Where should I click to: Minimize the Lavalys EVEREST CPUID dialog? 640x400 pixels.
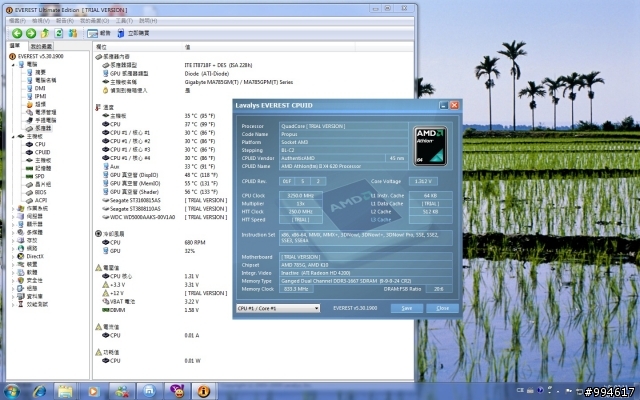coord(444,105)
